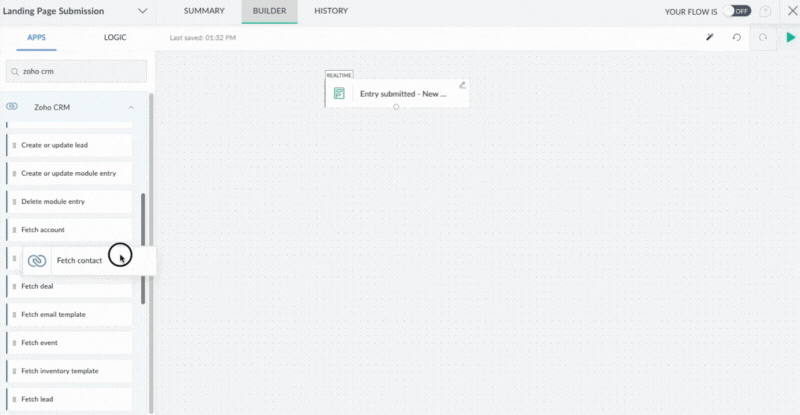The width and height of the screenshot is (800, 415).
Task: Run the flow with green play button
Action: [790, 37]
